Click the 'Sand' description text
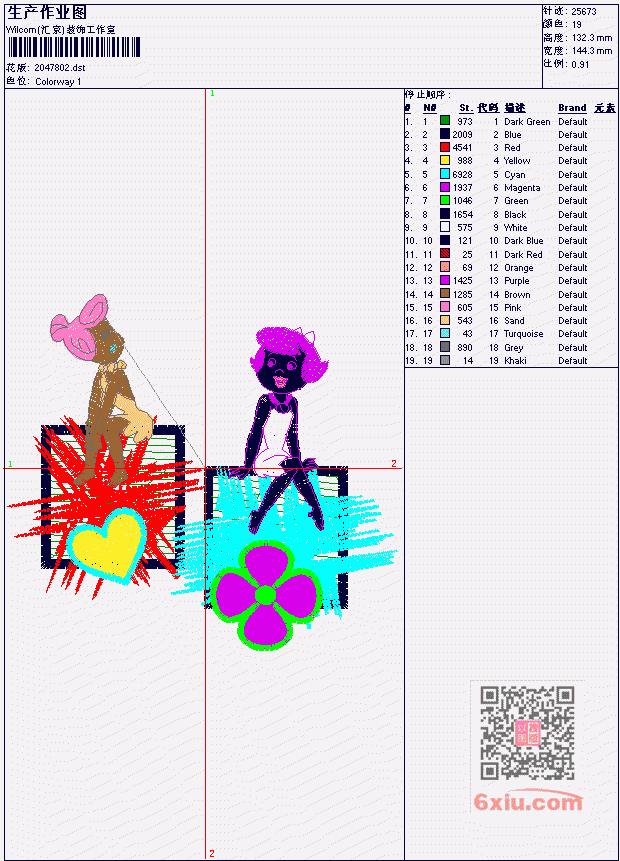Viewport: 620px width, 861px height. tap(515, 320)
